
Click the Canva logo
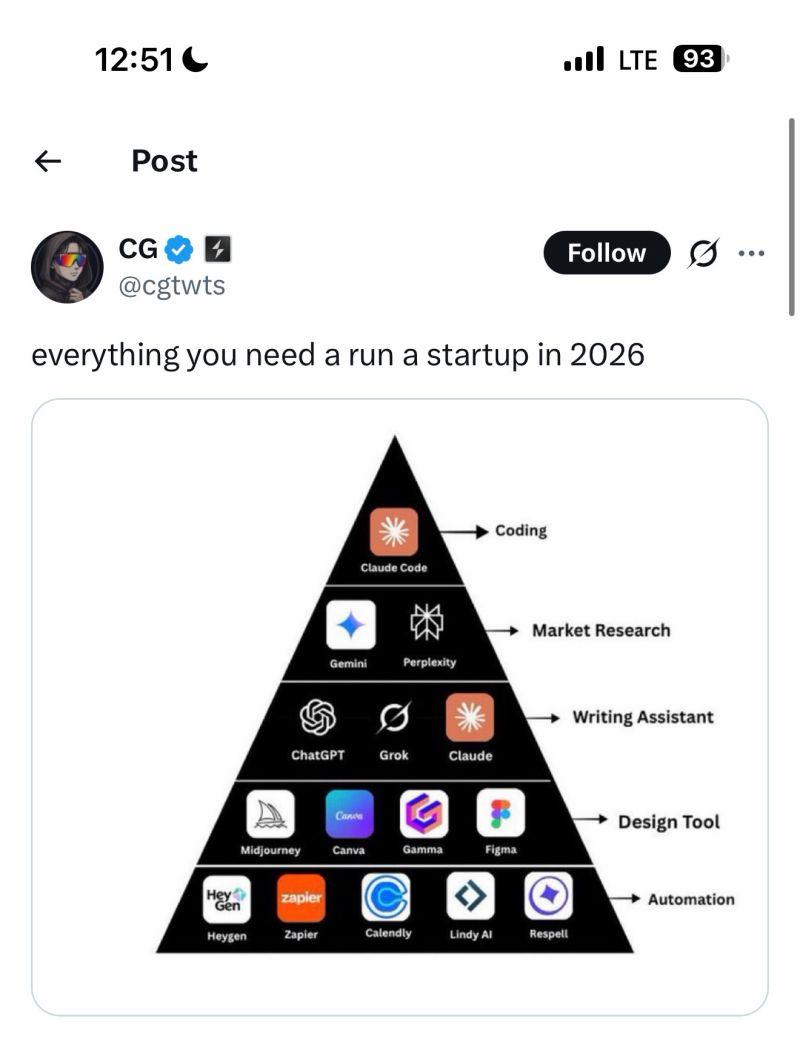pyautogui.click(x=349, y=814)
